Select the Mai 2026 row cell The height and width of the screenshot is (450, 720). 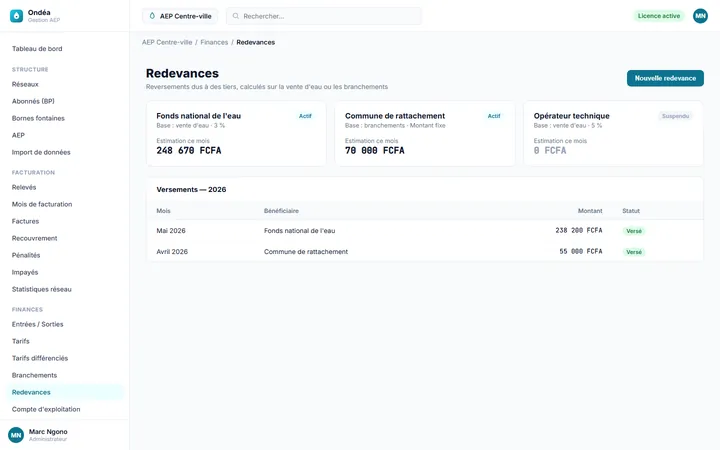coord(171,231)
